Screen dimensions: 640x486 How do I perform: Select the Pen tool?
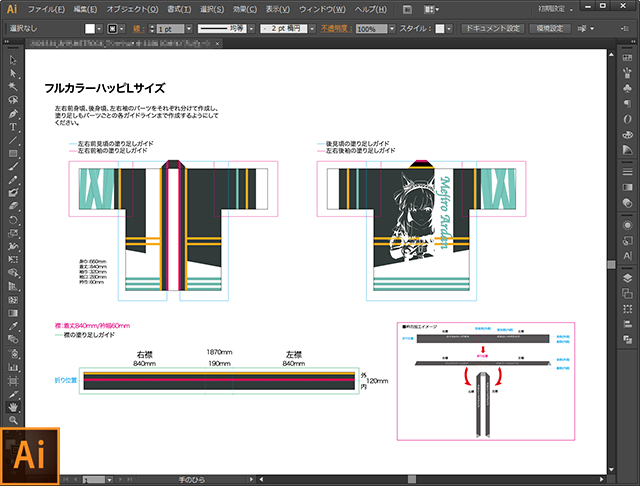coord(14,113)
